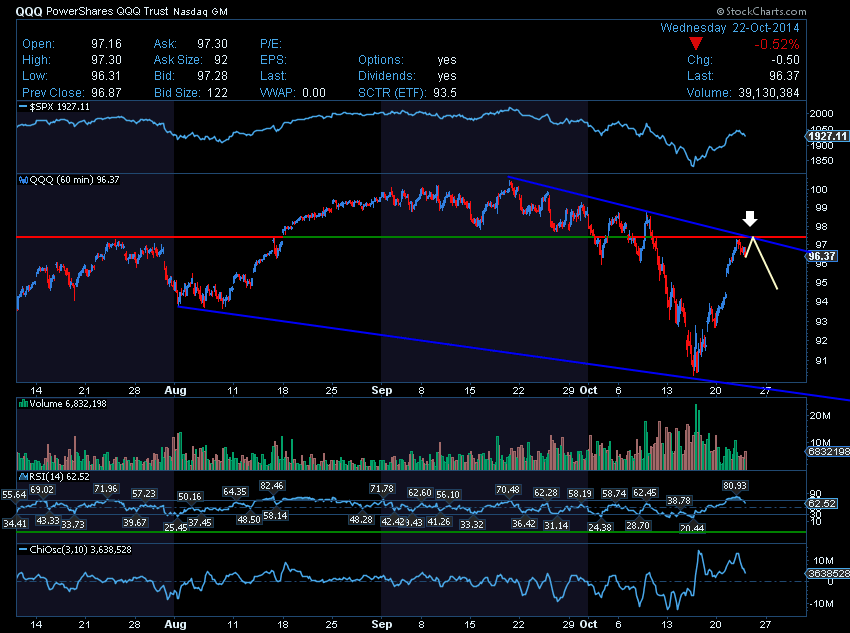Click Aug on bottom ChiOsc date axis

175,624
